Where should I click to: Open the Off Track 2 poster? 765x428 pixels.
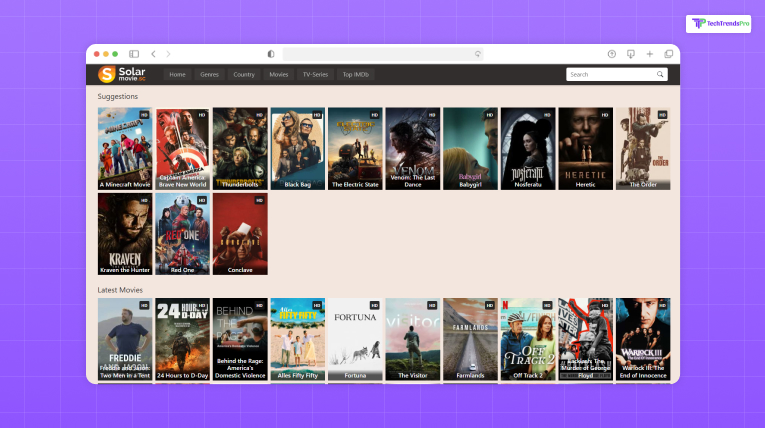click(x=528, y=339)
